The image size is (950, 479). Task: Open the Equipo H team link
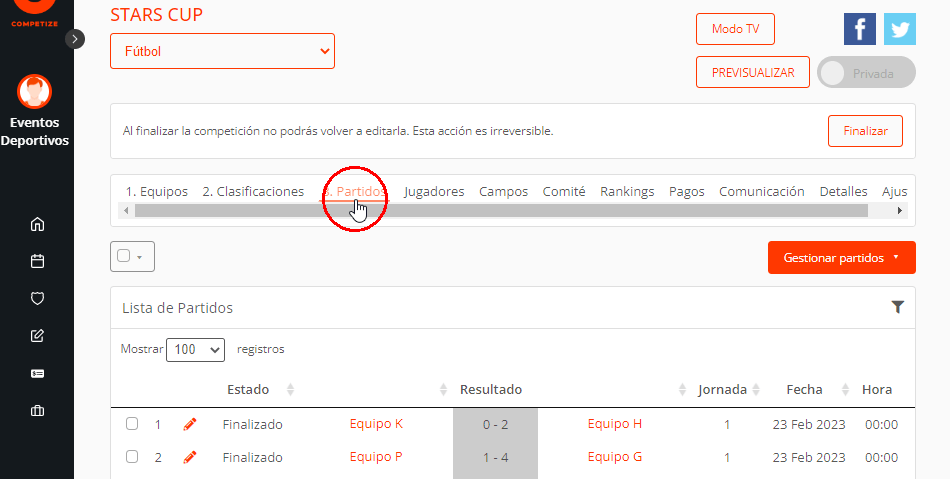click(x=614, y=424)
